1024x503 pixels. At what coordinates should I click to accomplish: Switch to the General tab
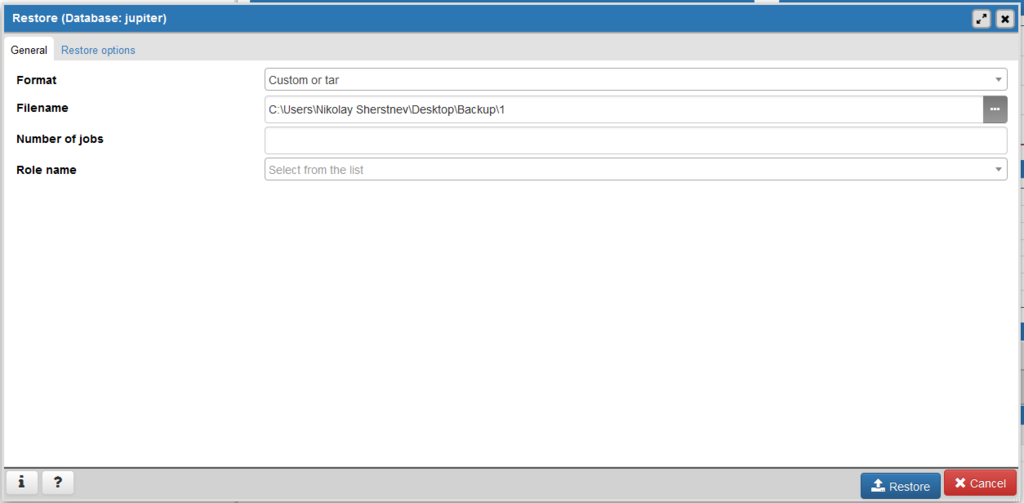point(29,50)
